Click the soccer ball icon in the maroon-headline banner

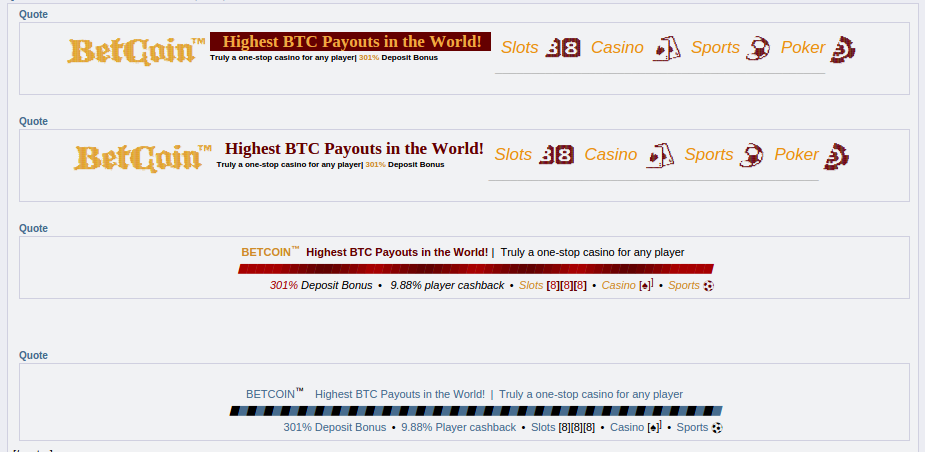758,48
